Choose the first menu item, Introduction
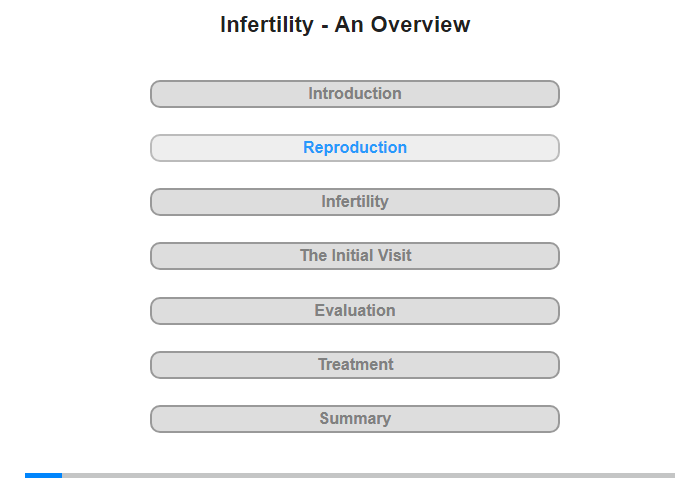The width and height of the screenshot is (700, 480). (x=355, y=94)
